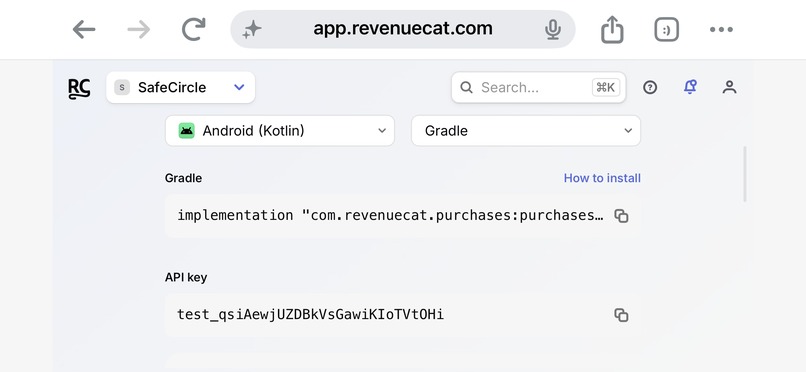The image size is (806, 372).
Task: Click the app.revenuecat.com address bar
Action: 402,29
